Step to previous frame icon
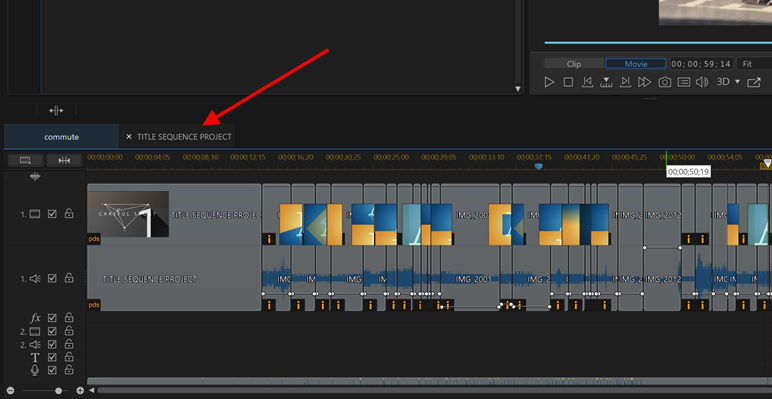Image resolution: width=772 pixels, height=399 pixels. (x=587, y=82)
